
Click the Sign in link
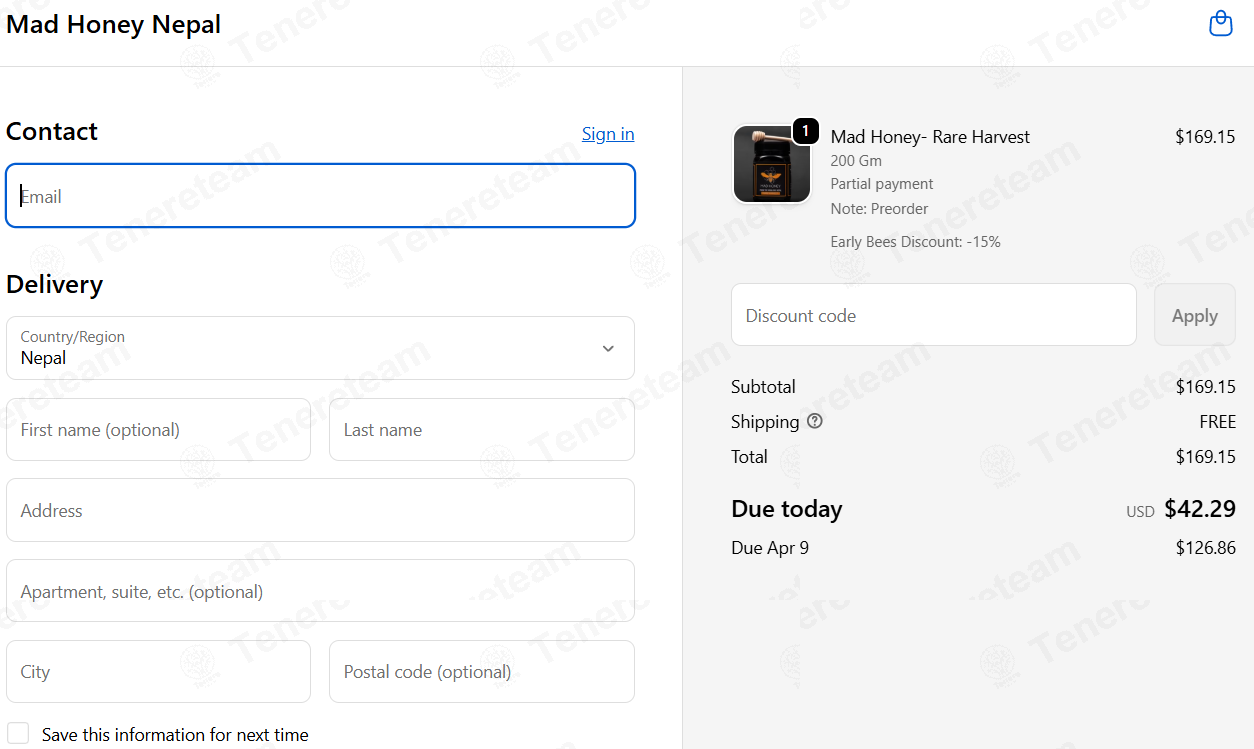pos(608,134)
